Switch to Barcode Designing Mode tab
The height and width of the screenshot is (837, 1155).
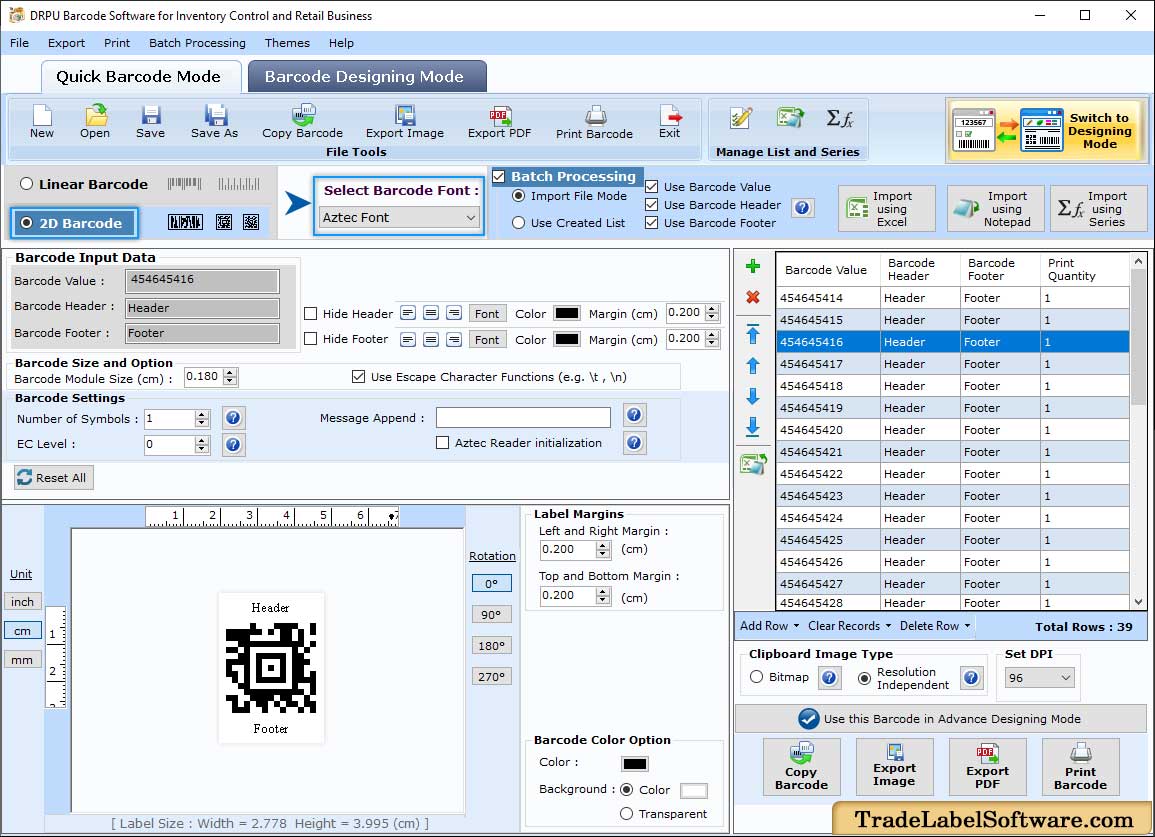pos(367,77)
